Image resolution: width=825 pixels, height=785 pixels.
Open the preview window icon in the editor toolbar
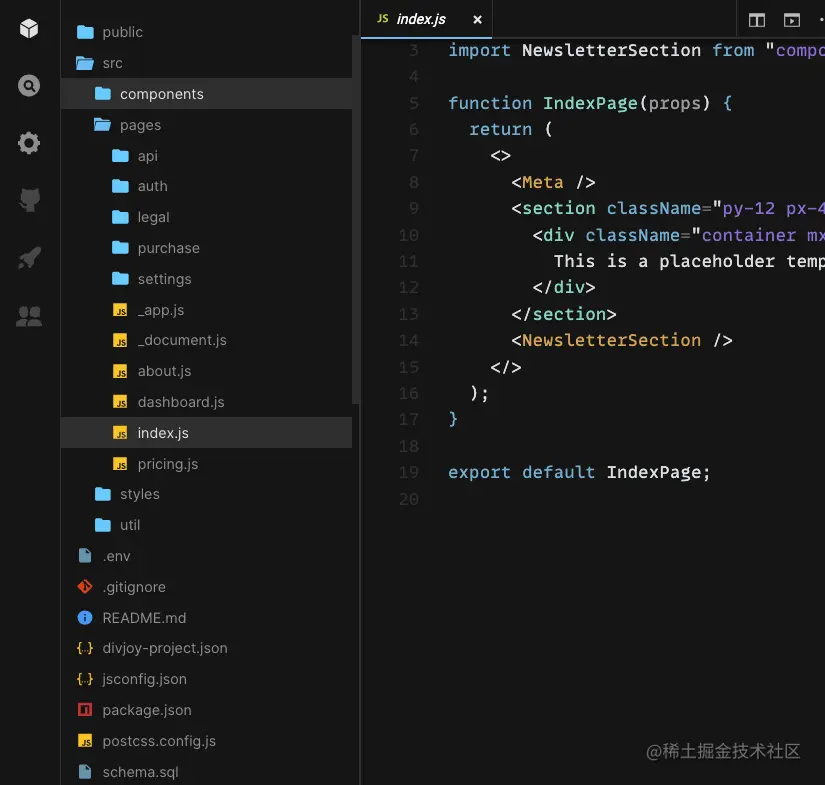(791, 20)
